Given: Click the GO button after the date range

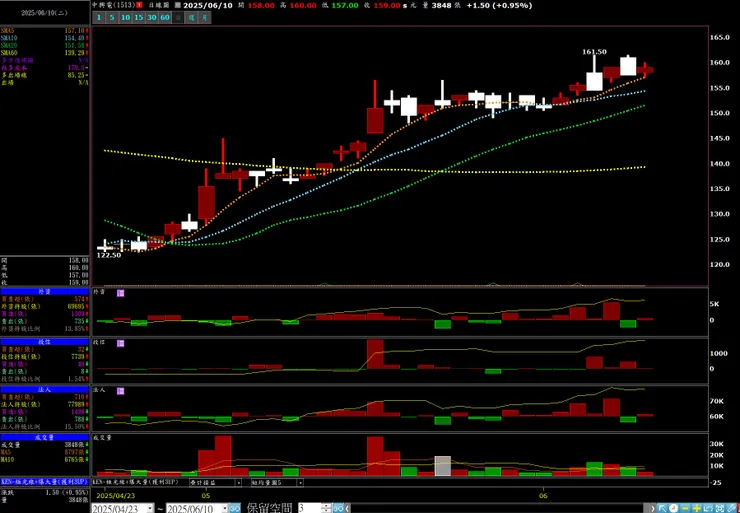Looking at the screenshot, I should tap(235, 508).
